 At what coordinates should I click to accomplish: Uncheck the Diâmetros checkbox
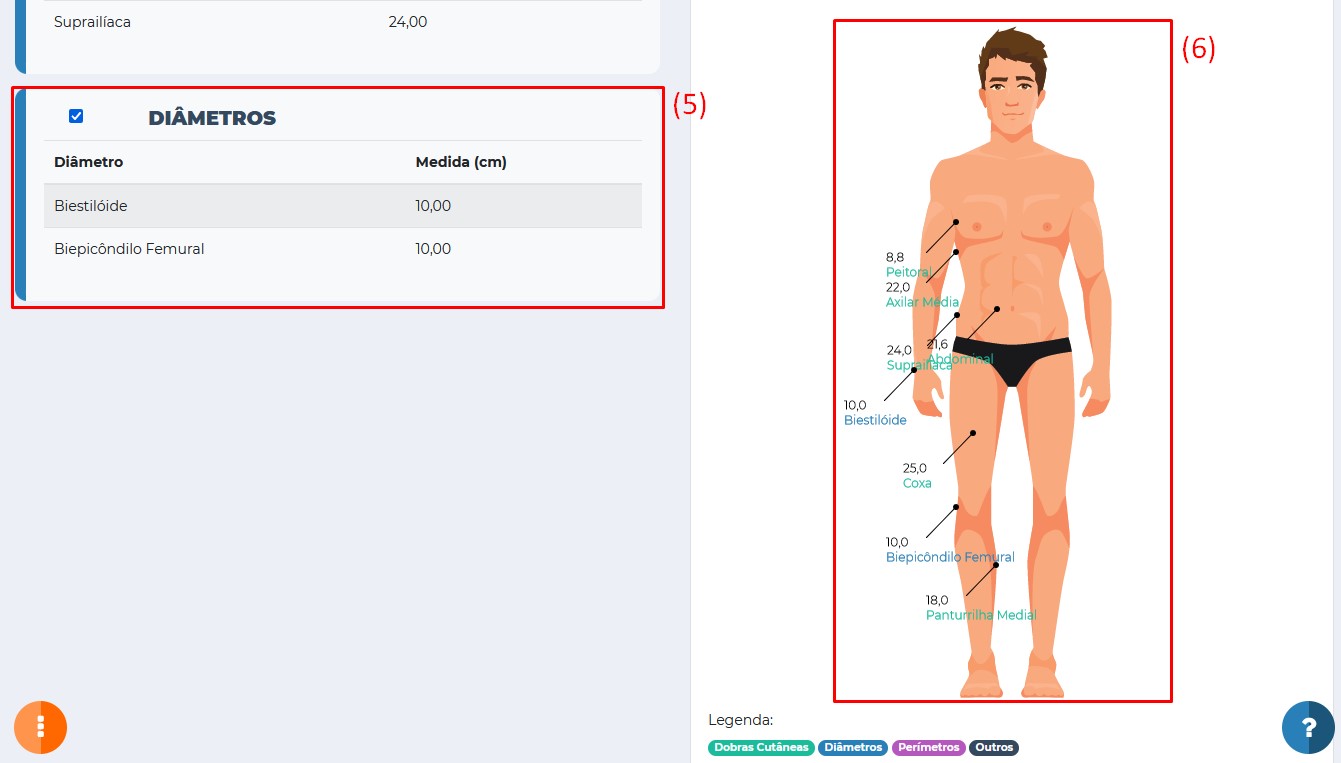[76, 117]
